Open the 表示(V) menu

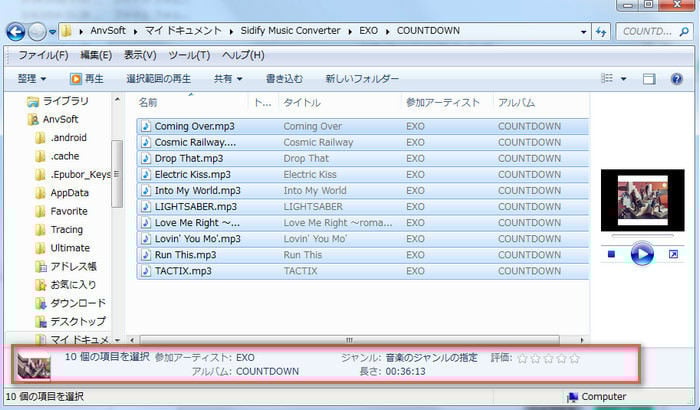click(140, 55)
